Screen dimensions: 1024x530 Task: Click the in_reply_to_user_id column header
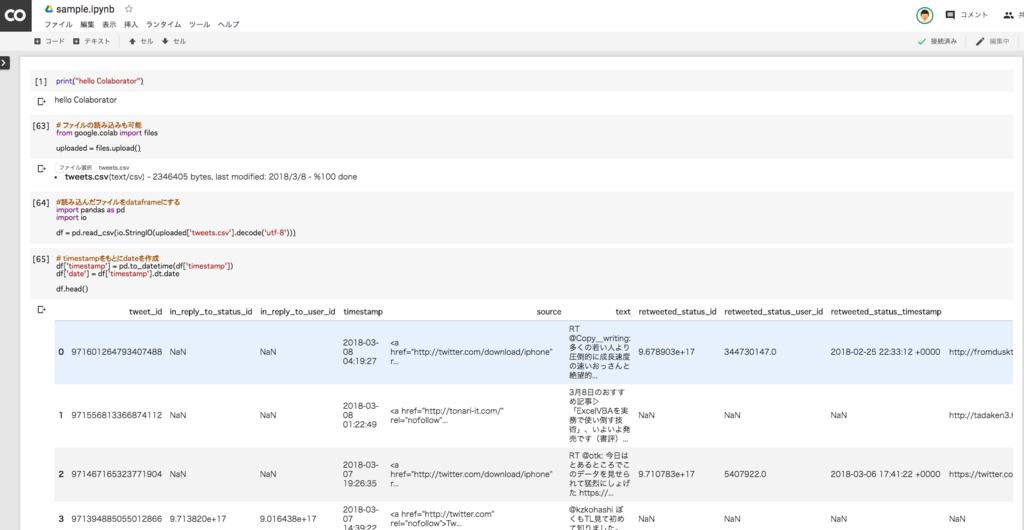[x=298, y=312]
